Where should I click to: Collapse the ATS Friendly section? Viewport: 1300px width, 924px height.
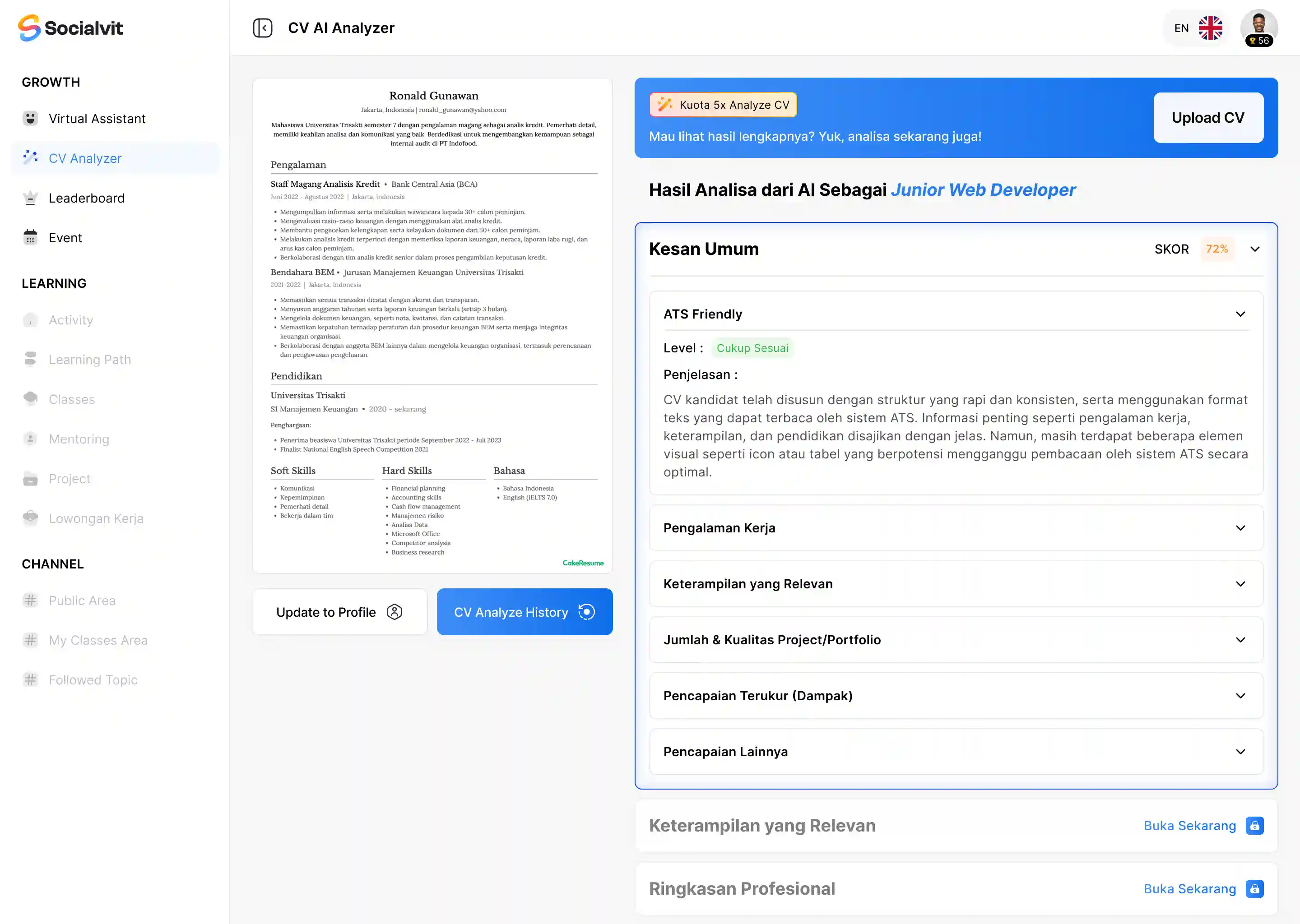click(x=1240, y=314)
